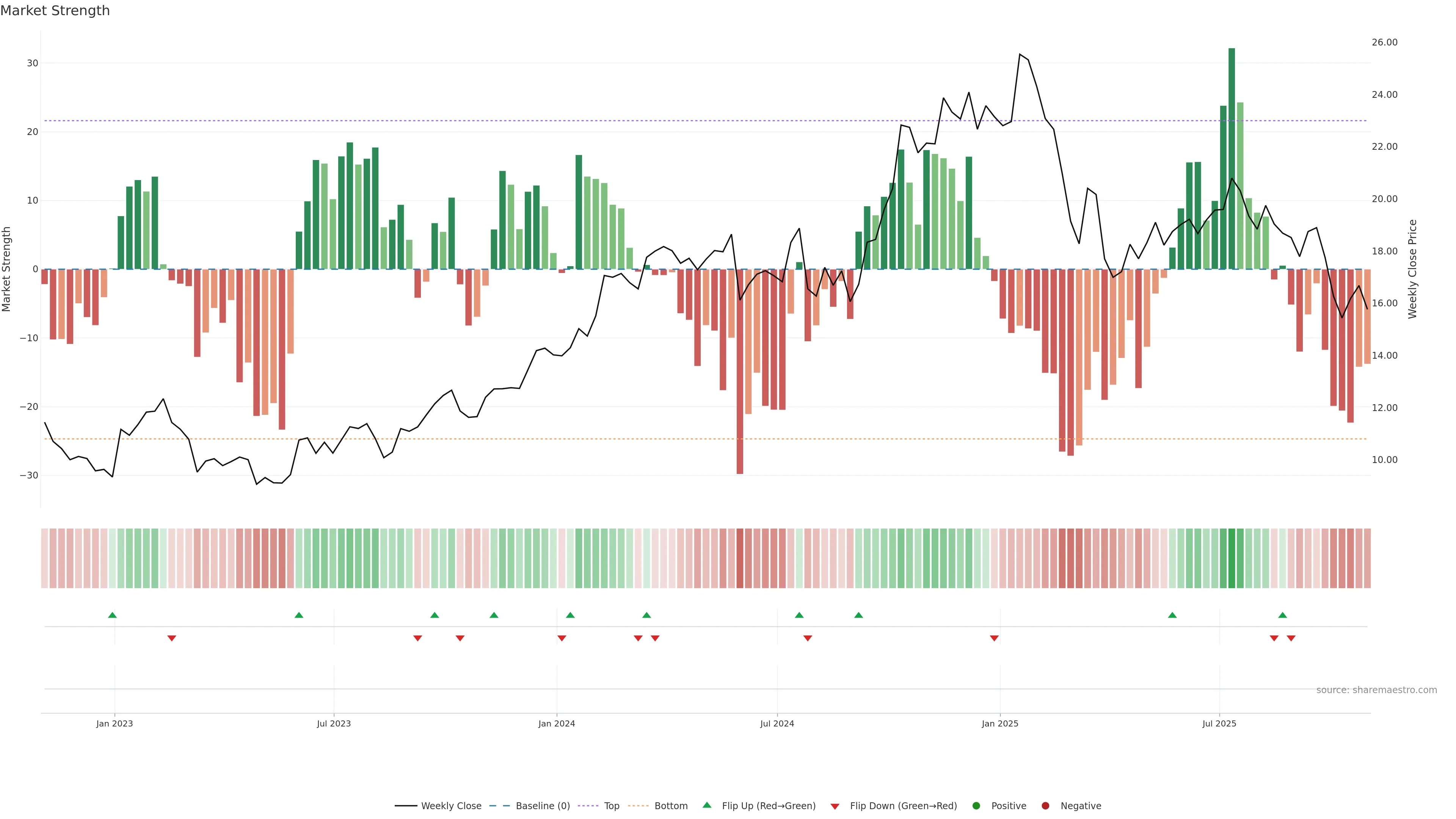Click the deepest red bar near -30
This screenshot has width=1456, height=819.
click(x=740, y=371)
